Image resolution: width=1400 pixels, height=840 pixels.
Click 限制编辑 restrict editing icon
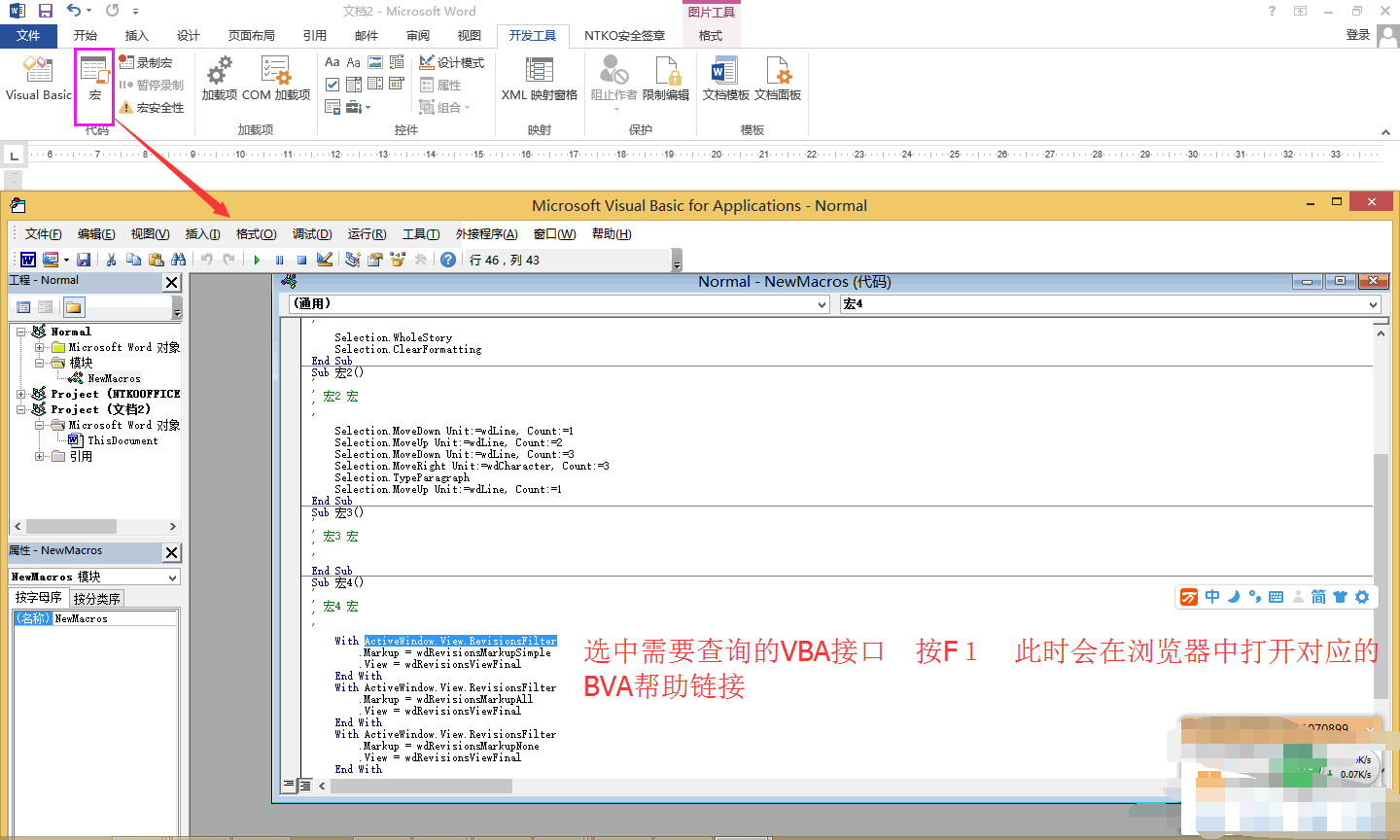(x=666, y=79)
